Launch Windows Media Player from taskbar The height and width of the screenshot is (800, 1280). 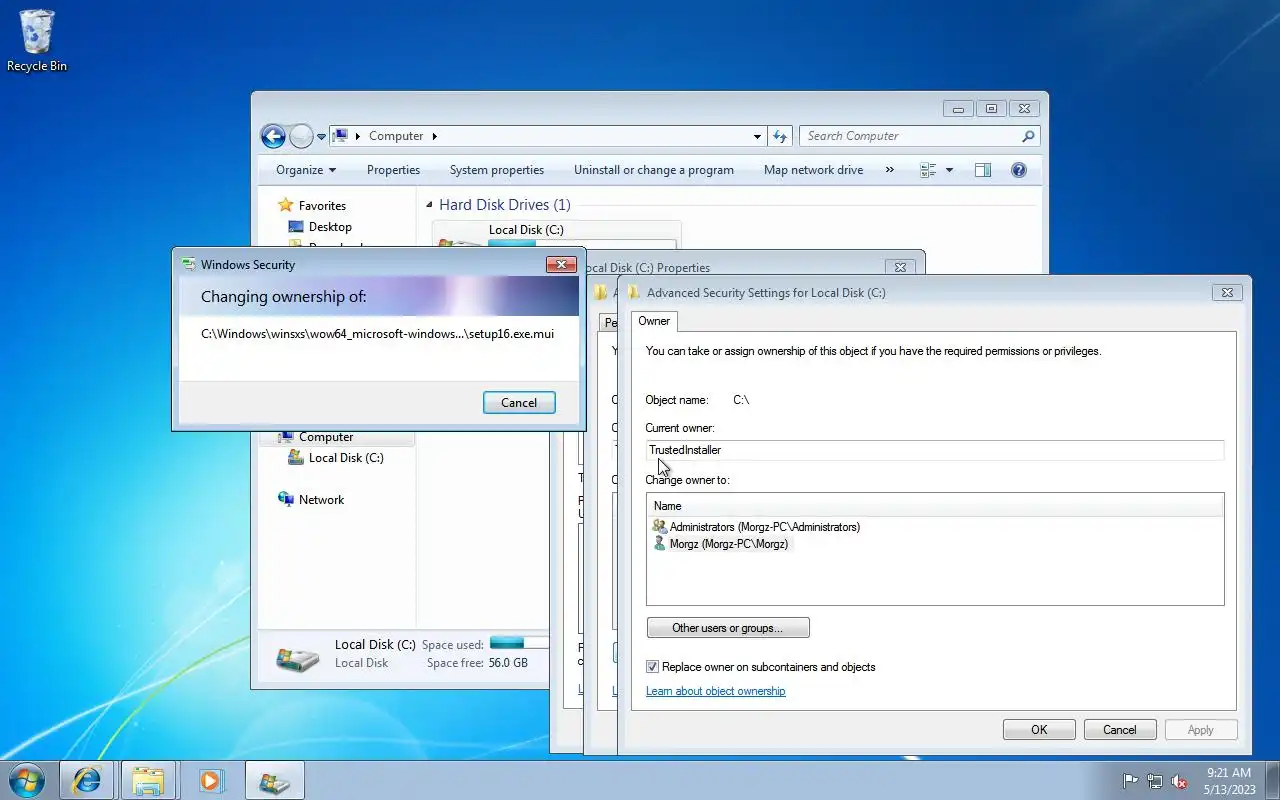click(x=210, y=780)
